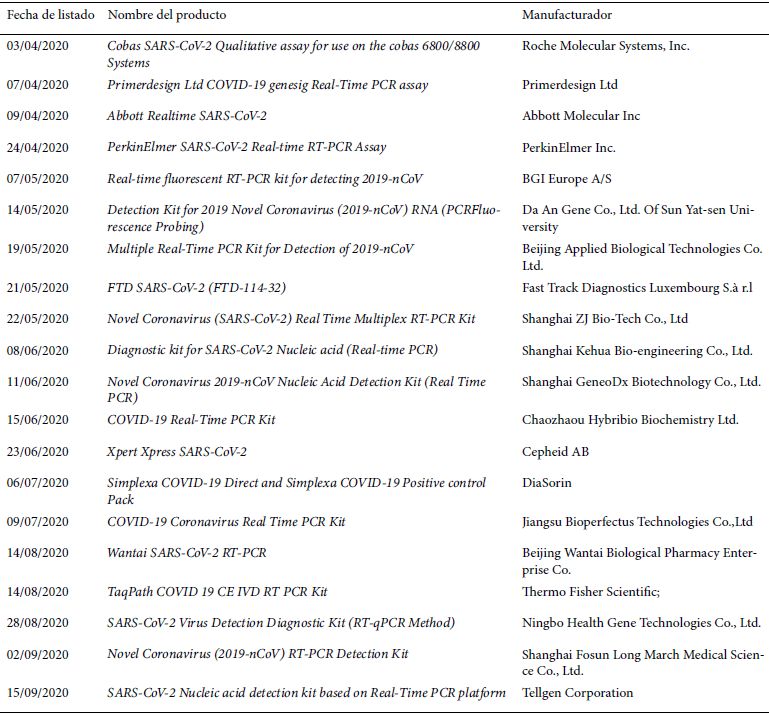Click FTD SARS-CoV-2 (FTD-114-32)
Screen dimensions: 769x717
(x=196, y=287)
